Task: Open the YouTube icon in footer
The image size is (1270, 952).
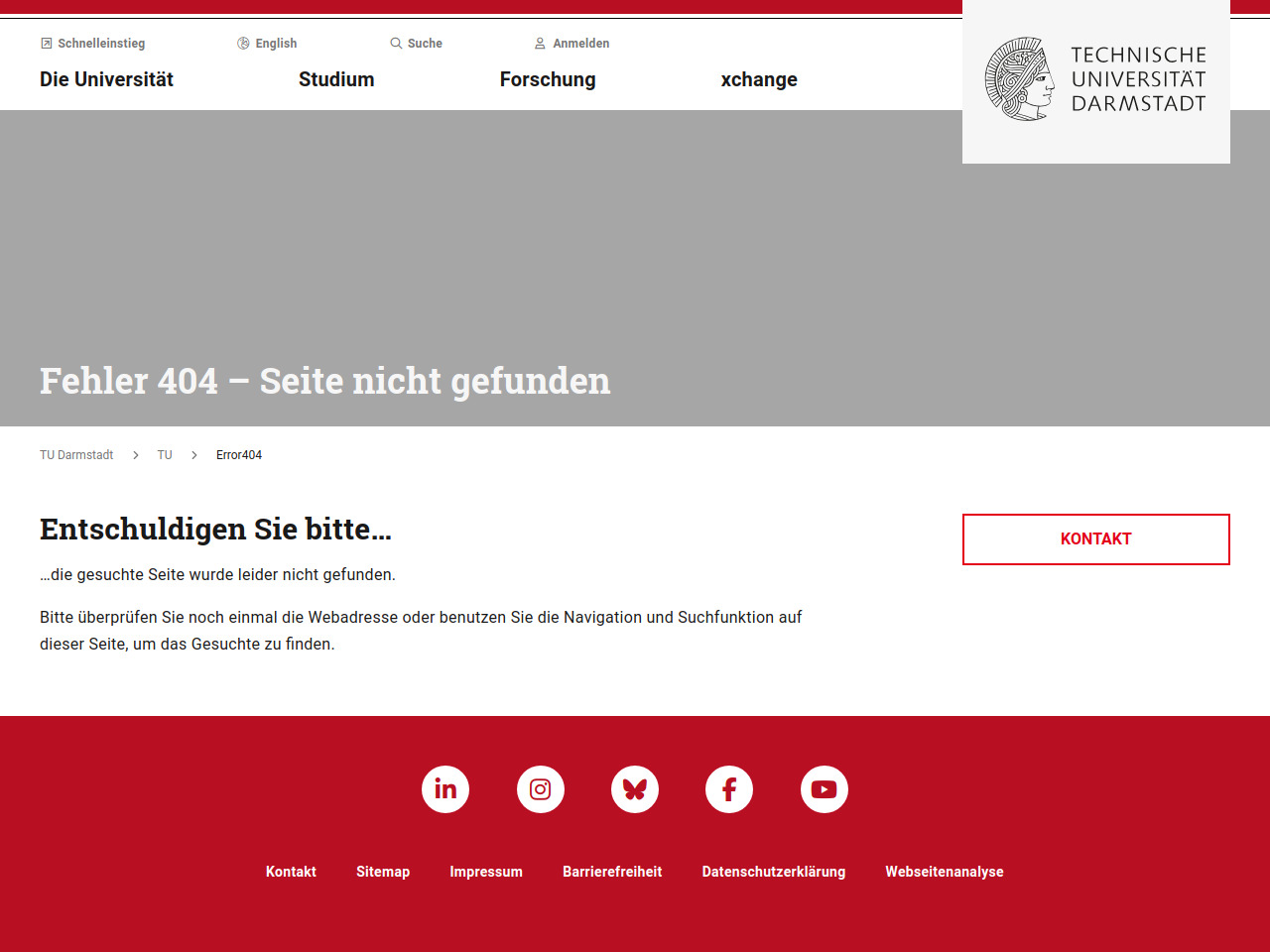Action: (825, 789)
